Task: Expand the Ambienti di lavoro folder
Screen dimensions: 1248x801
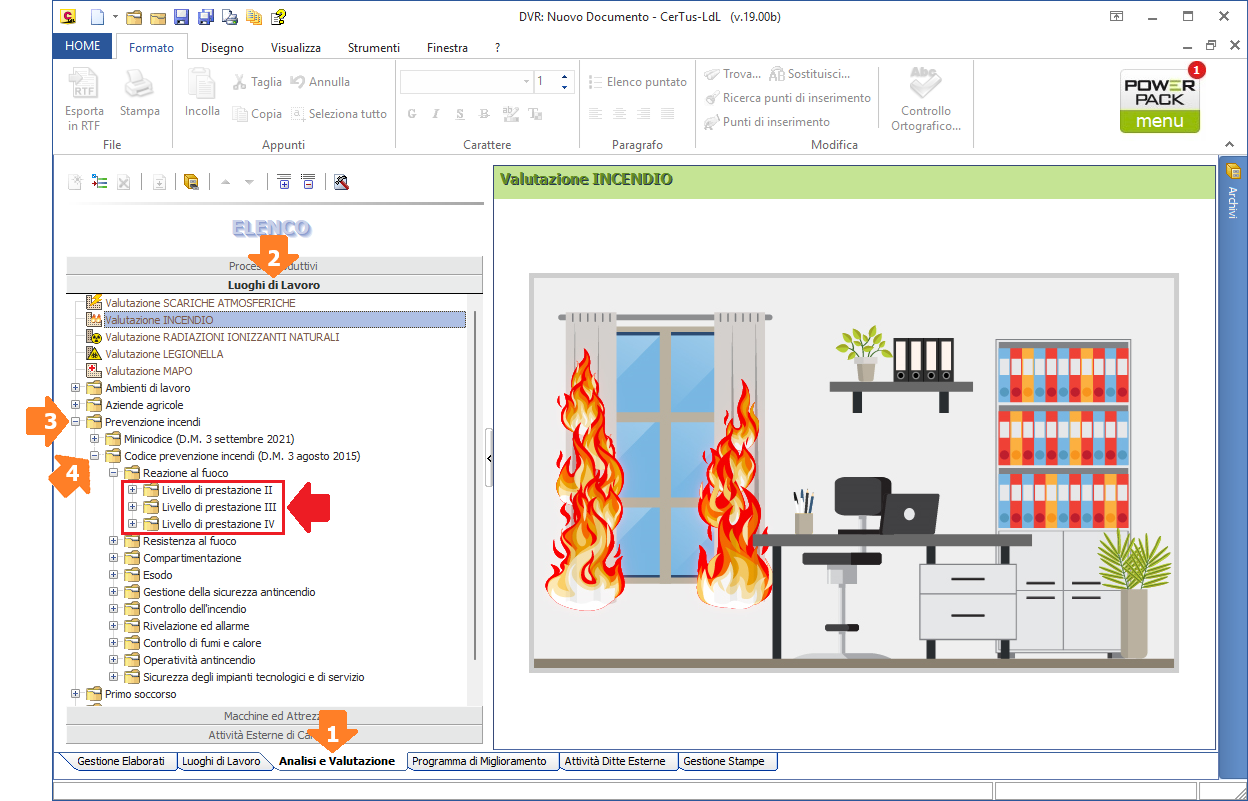Action: coord(76,388)
